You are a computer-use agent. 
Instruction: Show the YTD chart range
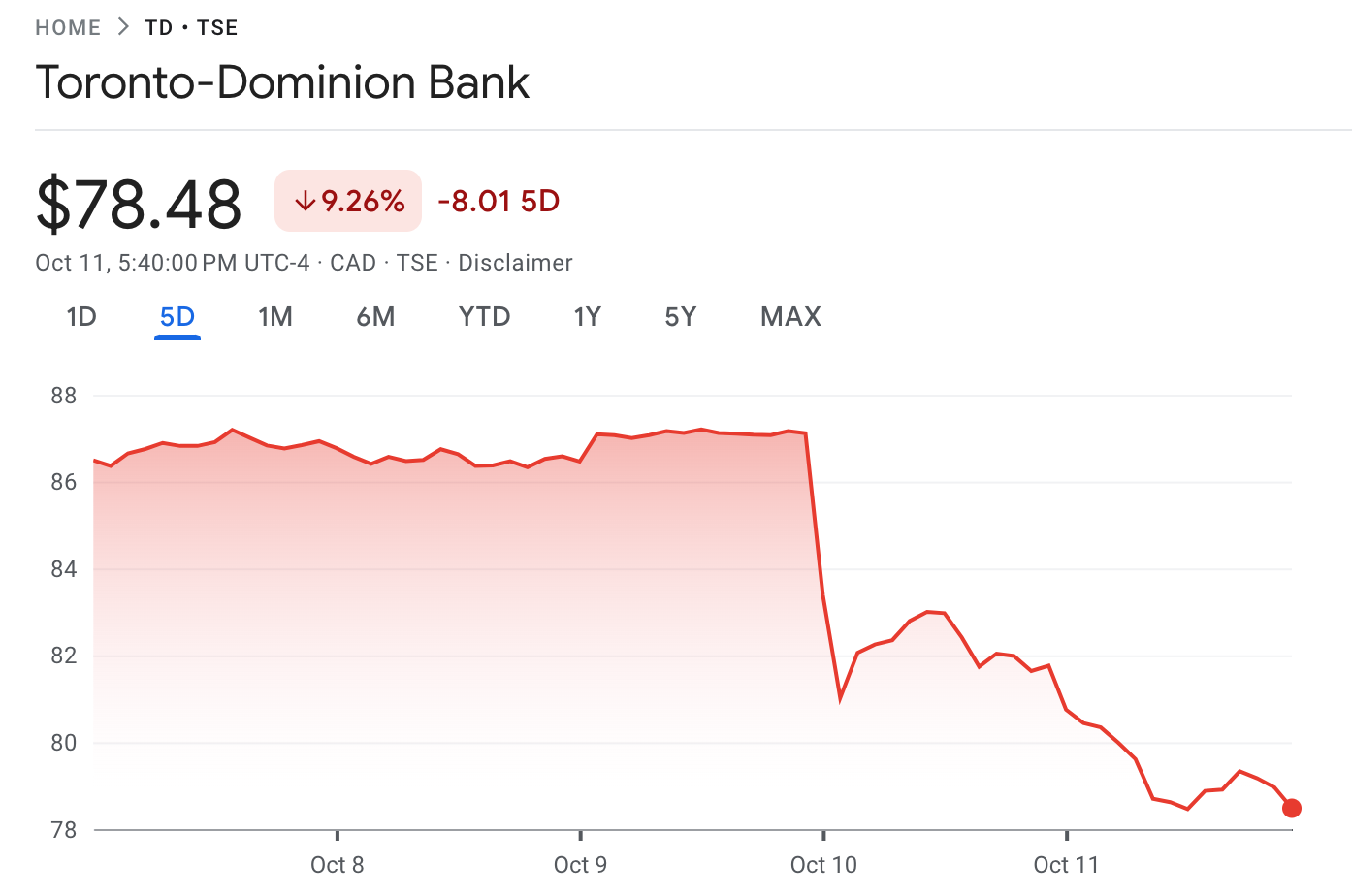click(x=484, y=317)
